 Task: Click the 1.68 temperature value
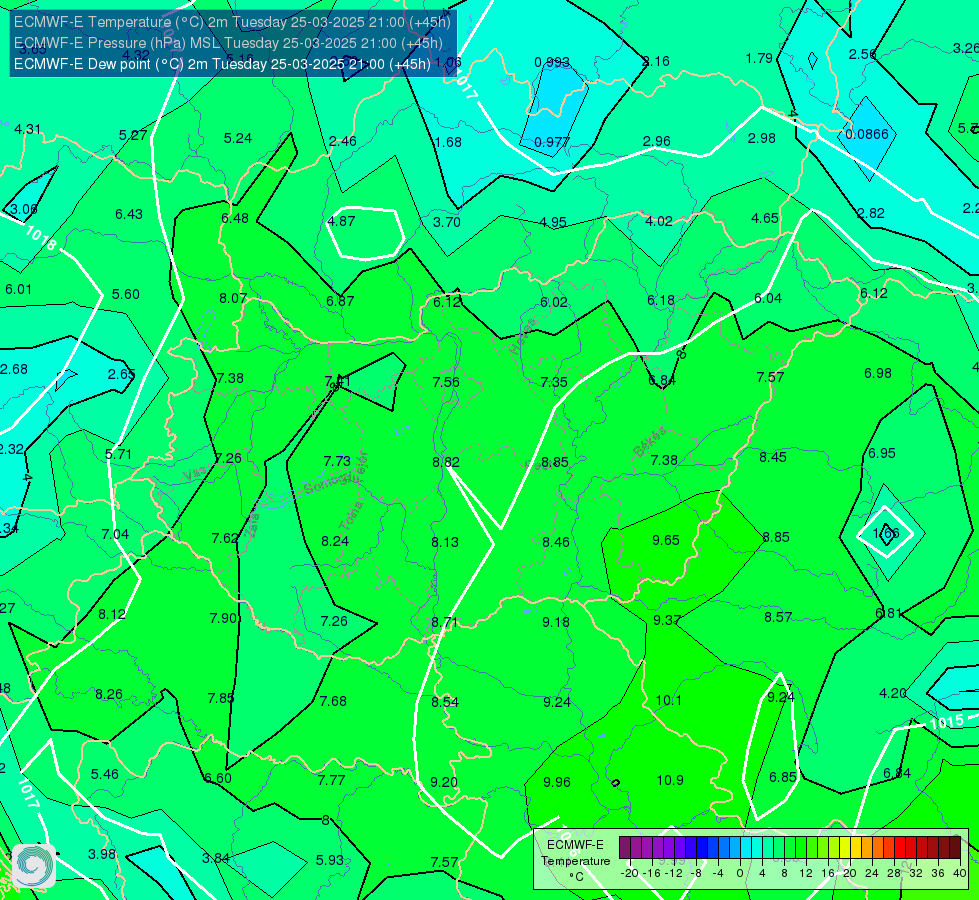pyautogui.click(x=448, y=142)
